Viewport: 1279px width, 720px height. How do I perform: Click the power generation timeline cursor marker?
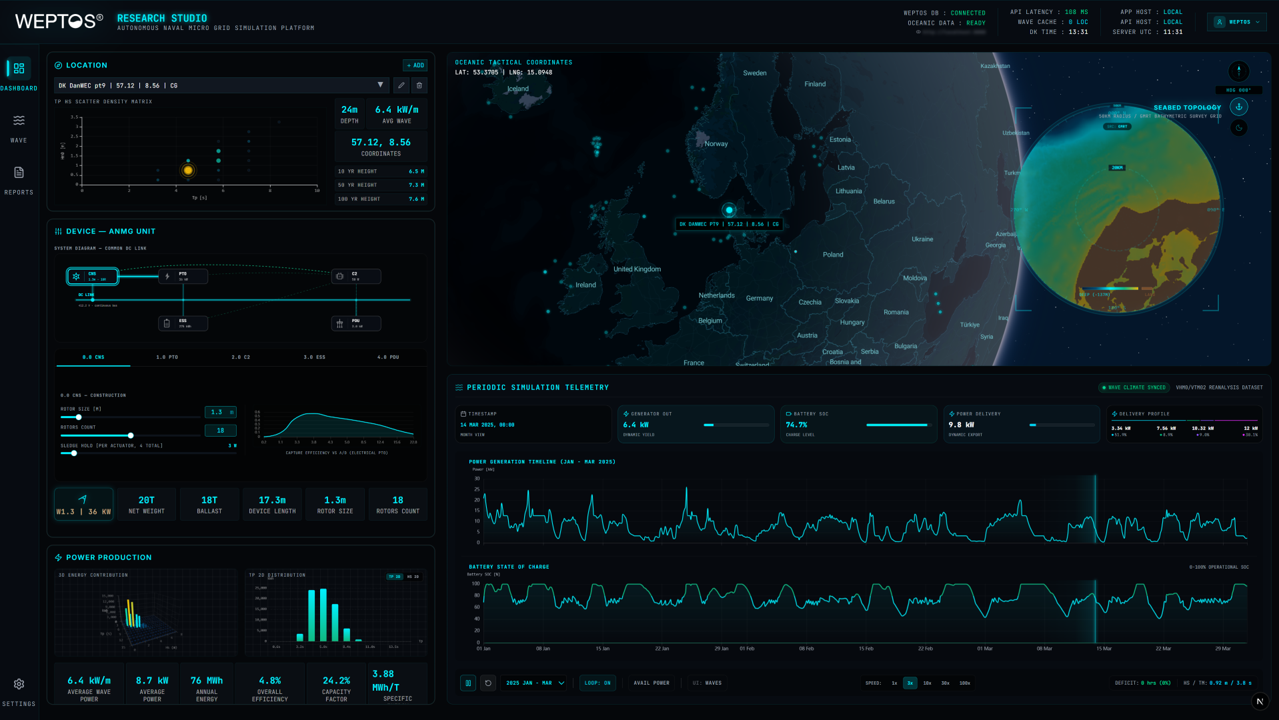(x=1095, y=510)
